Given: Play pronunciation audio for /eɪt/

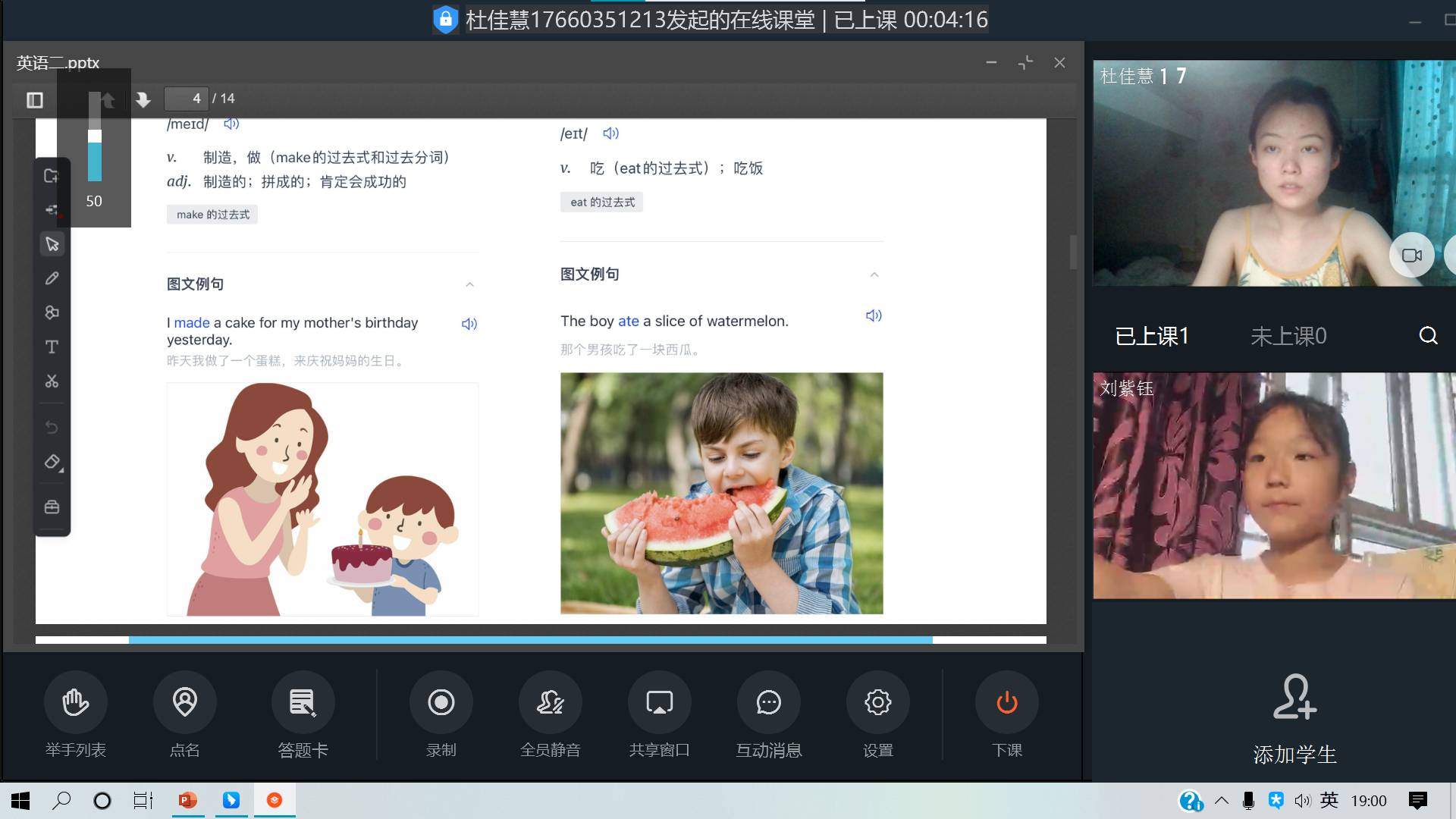Looking at the screenshot, I should point(610,133).
